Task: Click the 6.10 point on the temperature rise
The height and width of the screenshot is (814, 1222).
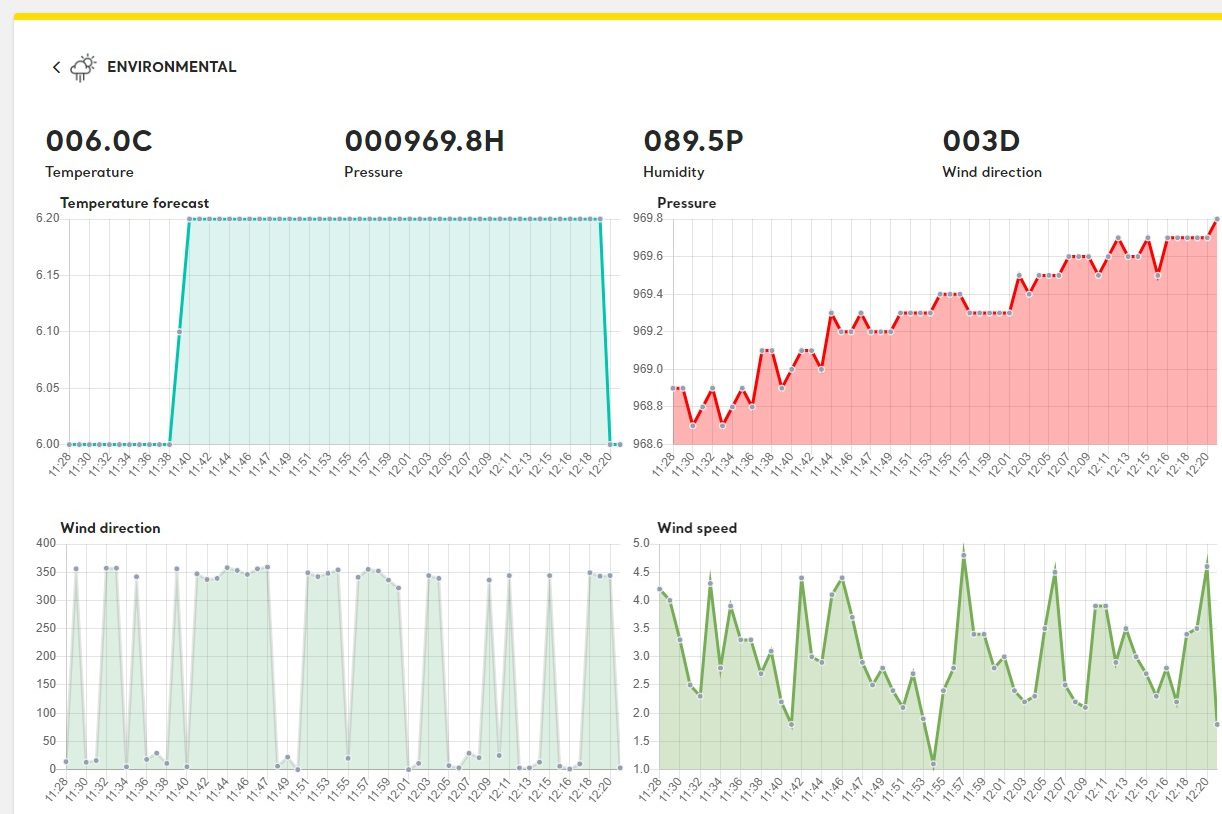Action: pos(179,331)
